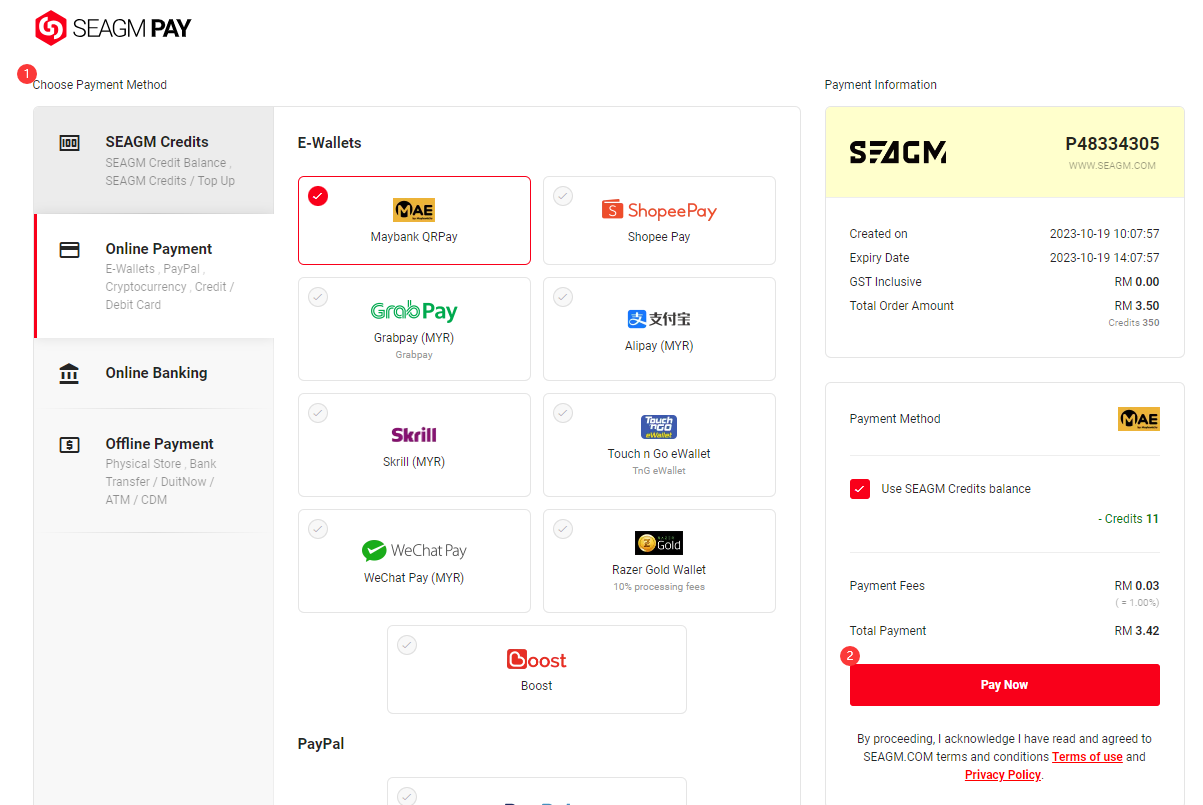This screenshot has width=1203, height=805.
Task: Click the Razer Gold logo
Action: (x=659, y=543)
